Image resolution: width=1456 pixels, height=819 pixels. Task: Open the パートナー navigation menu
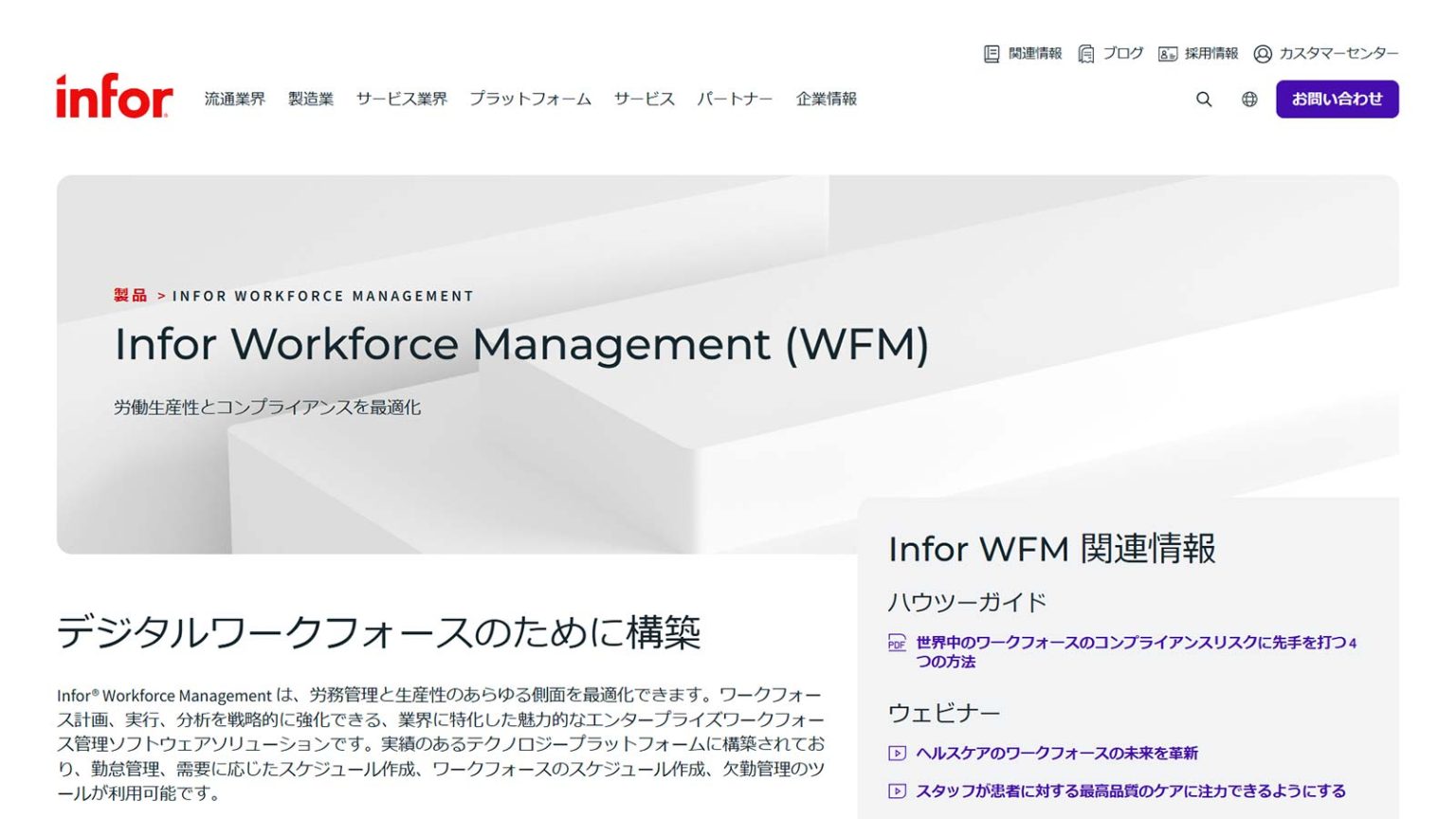[736, 99]
